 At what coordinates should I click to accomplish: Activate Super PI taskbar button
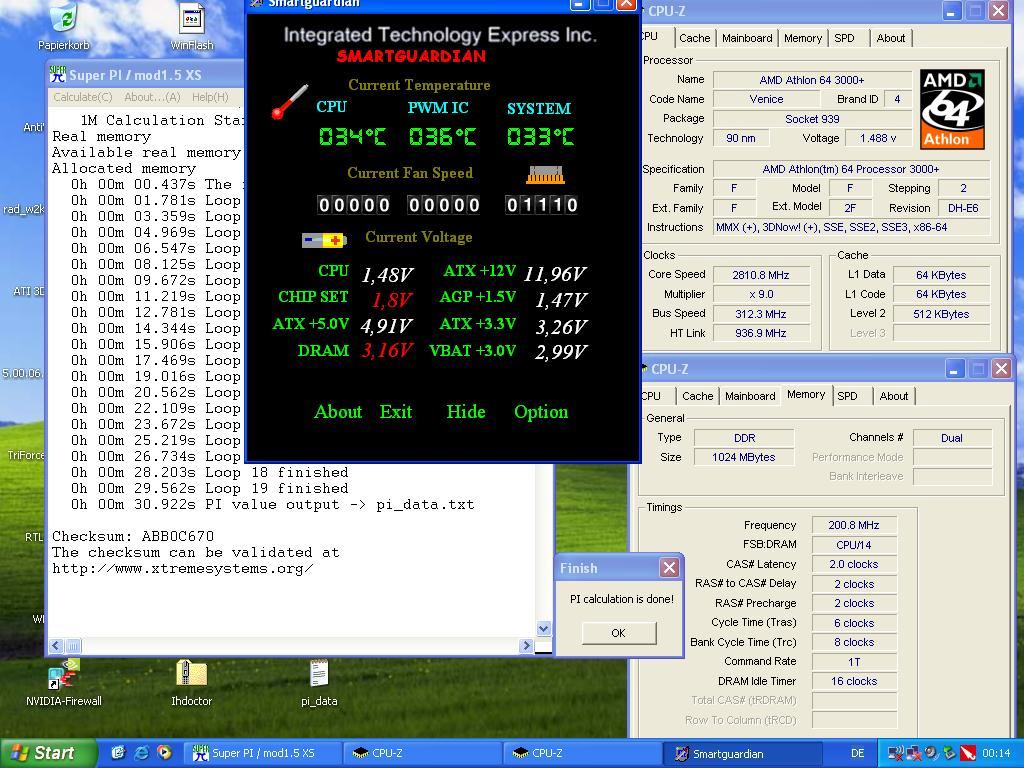[x=264, y=753]
